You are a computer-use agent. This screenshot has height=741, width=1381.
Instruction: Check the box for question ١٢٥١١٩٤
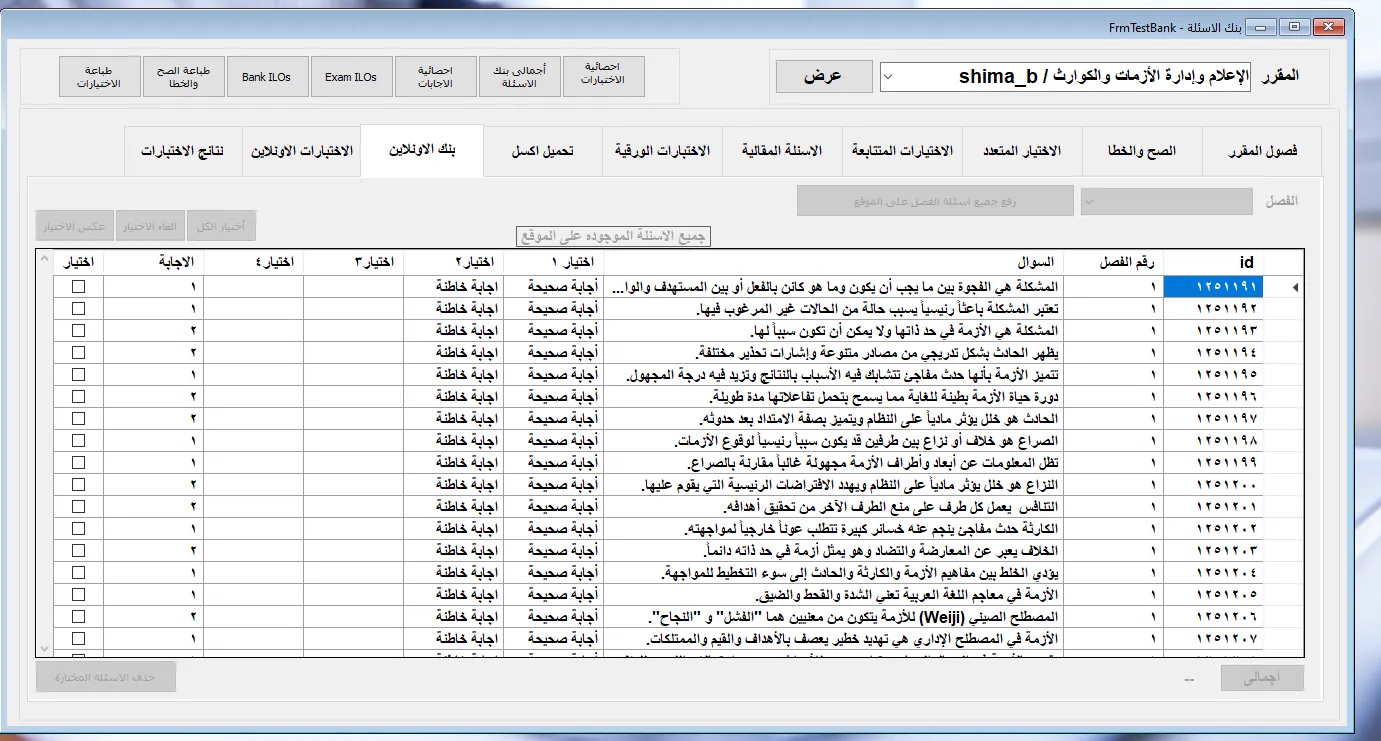point(79,353)
